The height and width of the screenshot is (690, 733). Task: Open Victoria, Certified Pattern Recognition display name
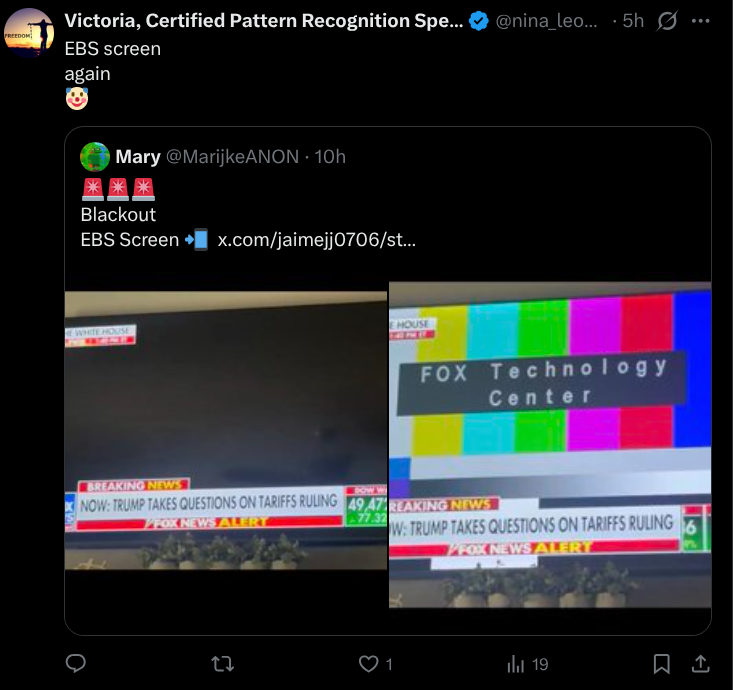coord(264,21)
